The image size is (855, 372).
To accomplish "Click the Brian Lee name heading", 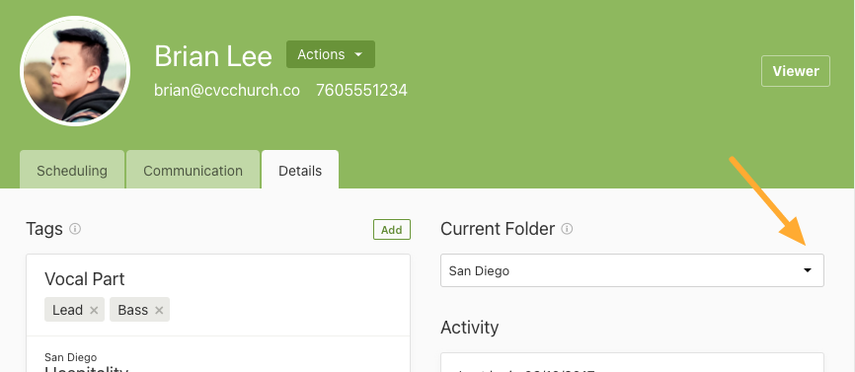I will [x=213, y=56].
